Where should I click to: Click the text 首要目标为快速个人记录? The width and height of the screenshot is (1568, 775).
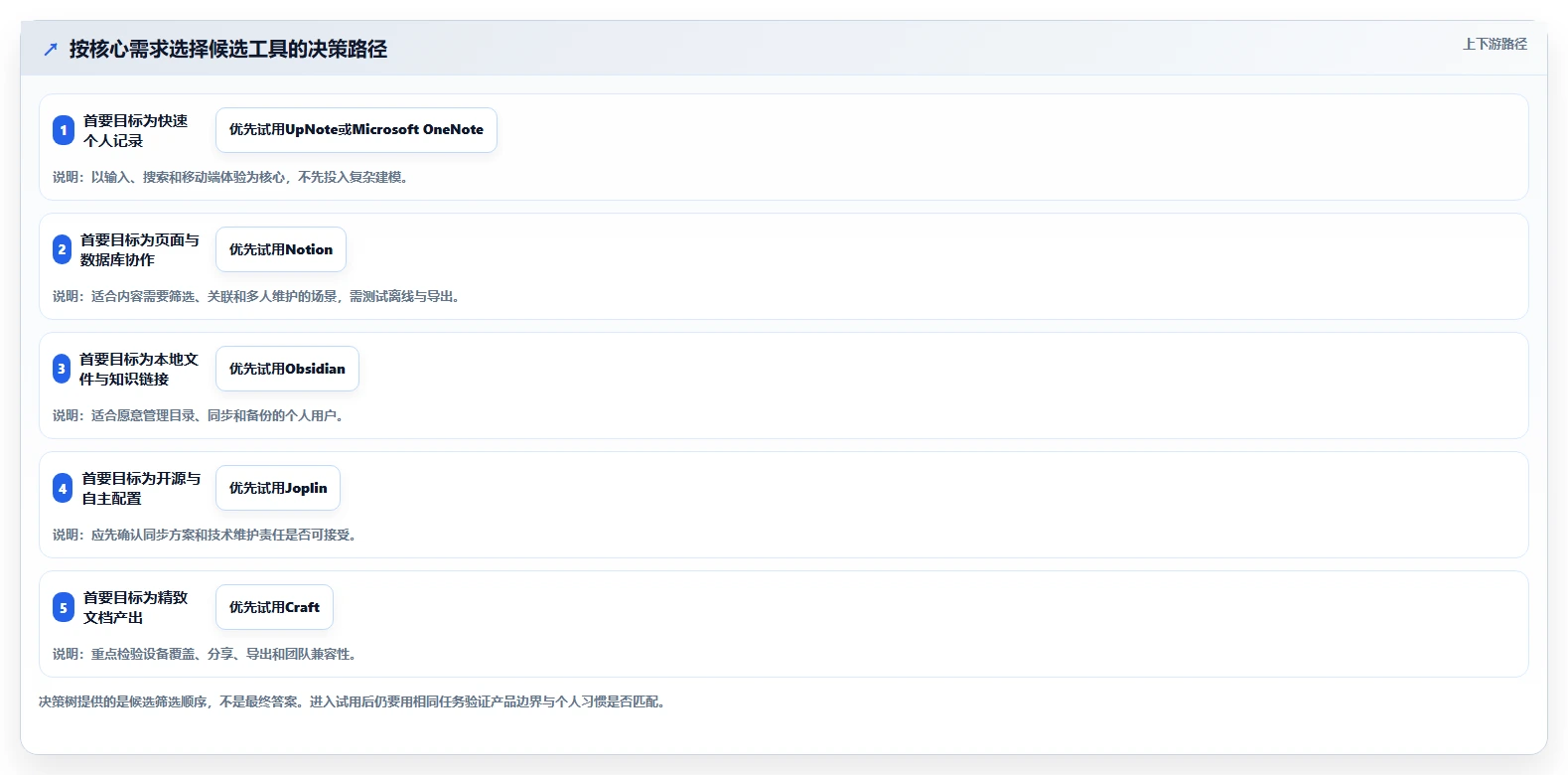(x=136, y=130)
